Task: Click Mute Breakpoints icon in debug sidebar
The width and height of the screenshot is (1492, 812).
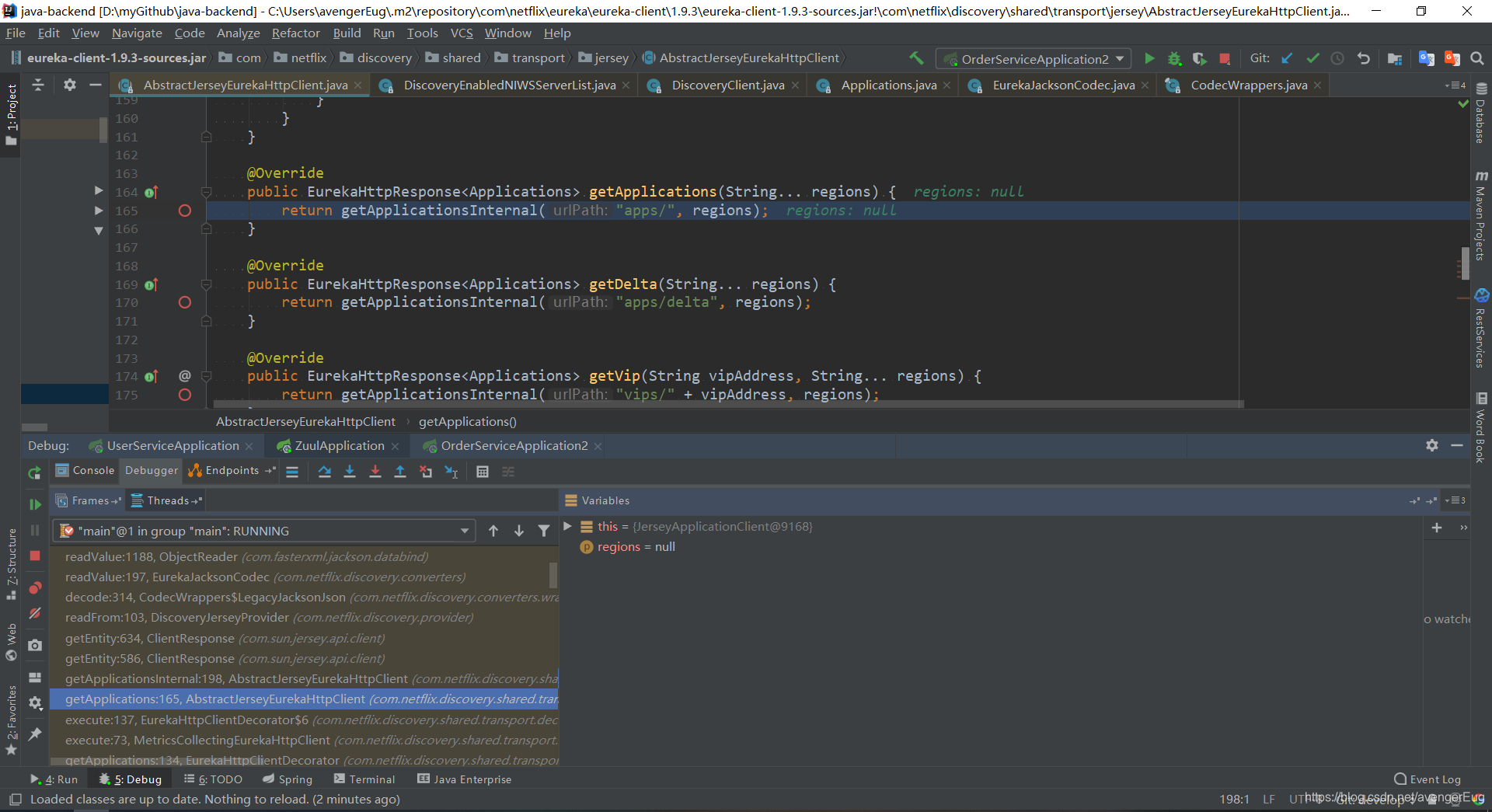Action: pyautogui.click(x=35, y=613)
